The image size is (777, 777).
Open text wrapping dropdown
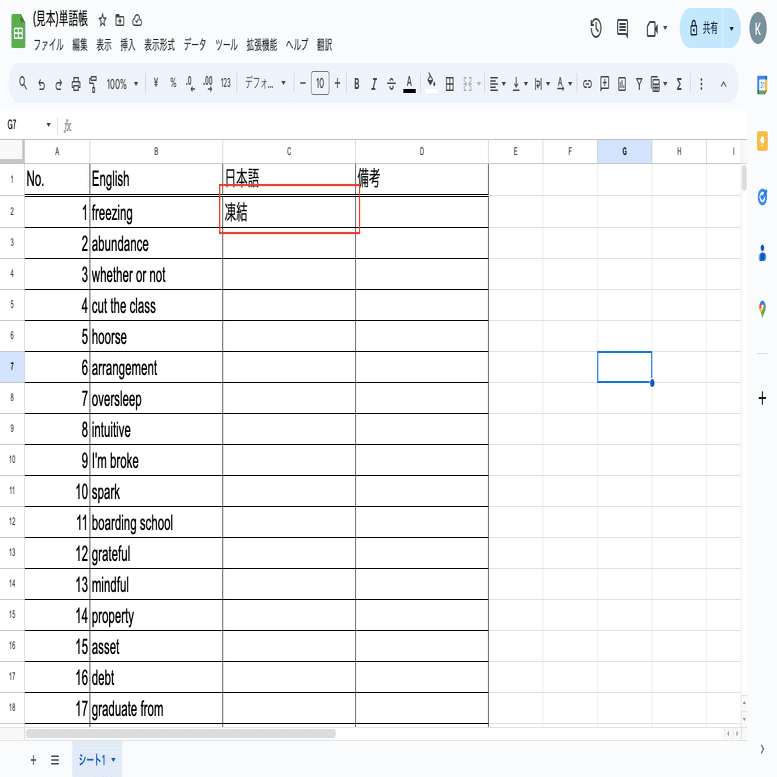[542, 84]
